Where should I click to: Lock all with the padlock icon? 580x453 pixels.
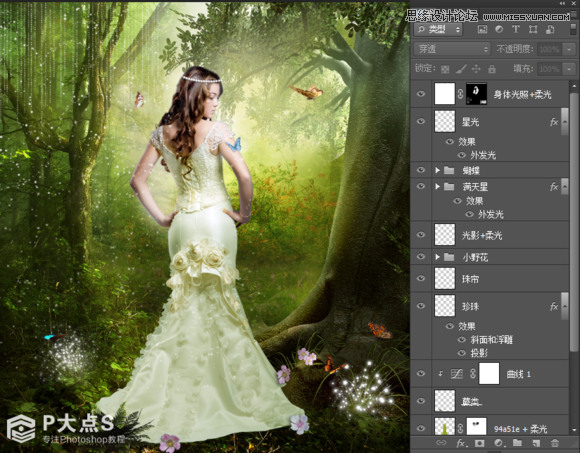[x=492, y=69]
